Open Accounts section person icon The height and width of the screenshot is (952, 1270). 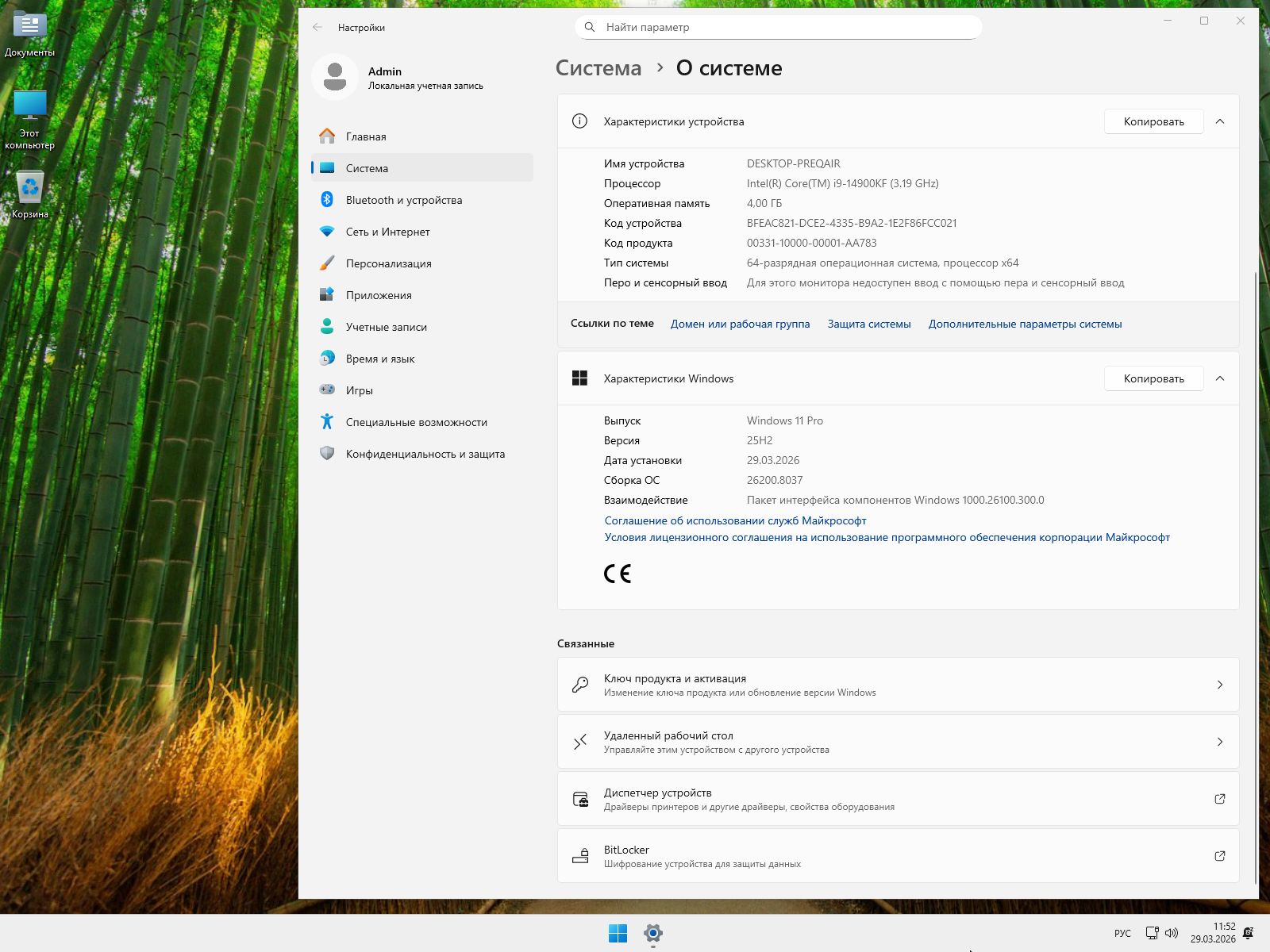(327, 327)
